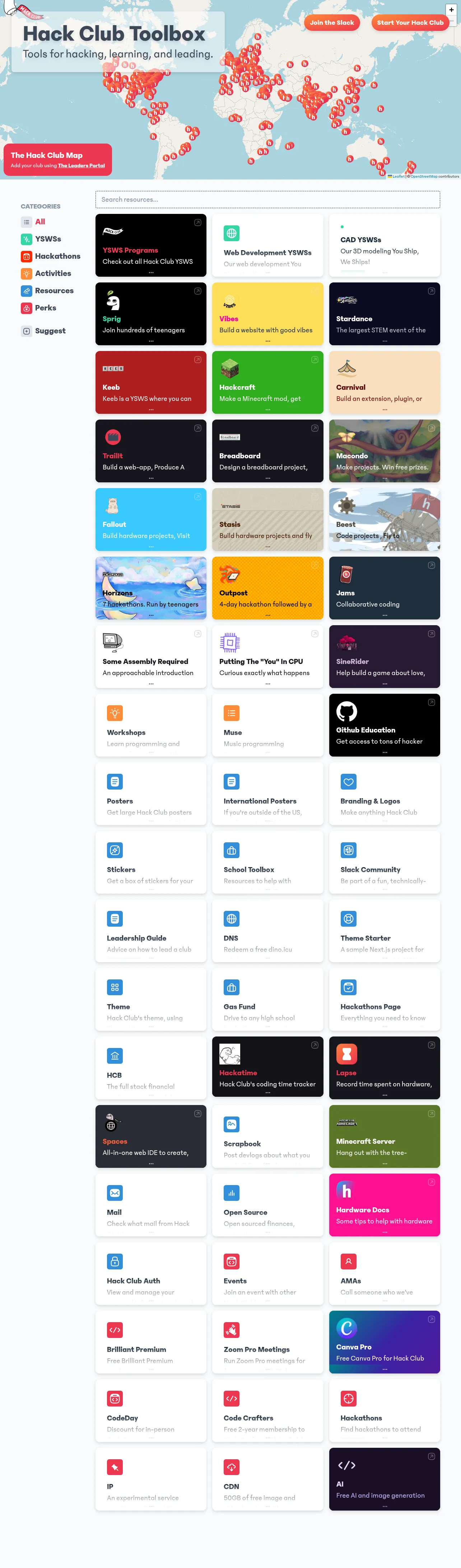The image size is (461, 1568).
Task: Click the bank icon on HCB card
Action: click(x=115, y=1056)
